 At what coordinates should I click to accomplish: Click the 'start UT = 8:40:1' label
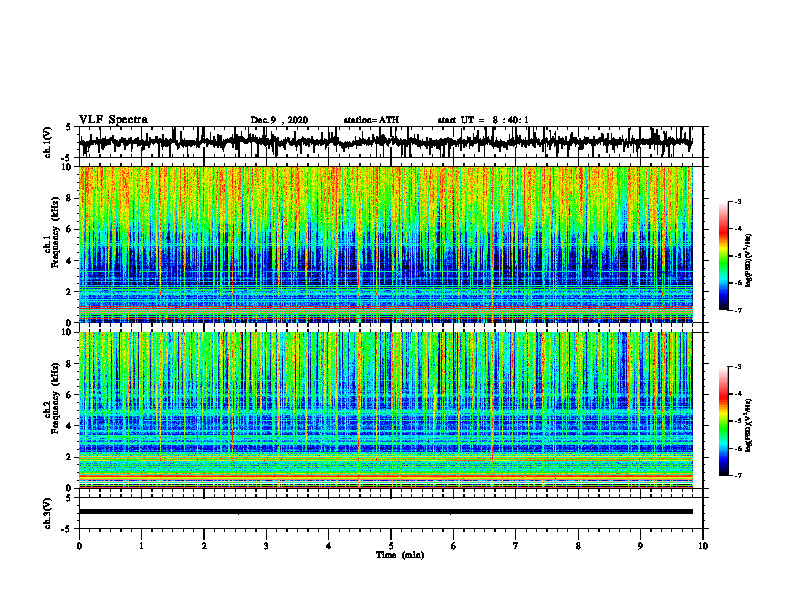point(483,120)
